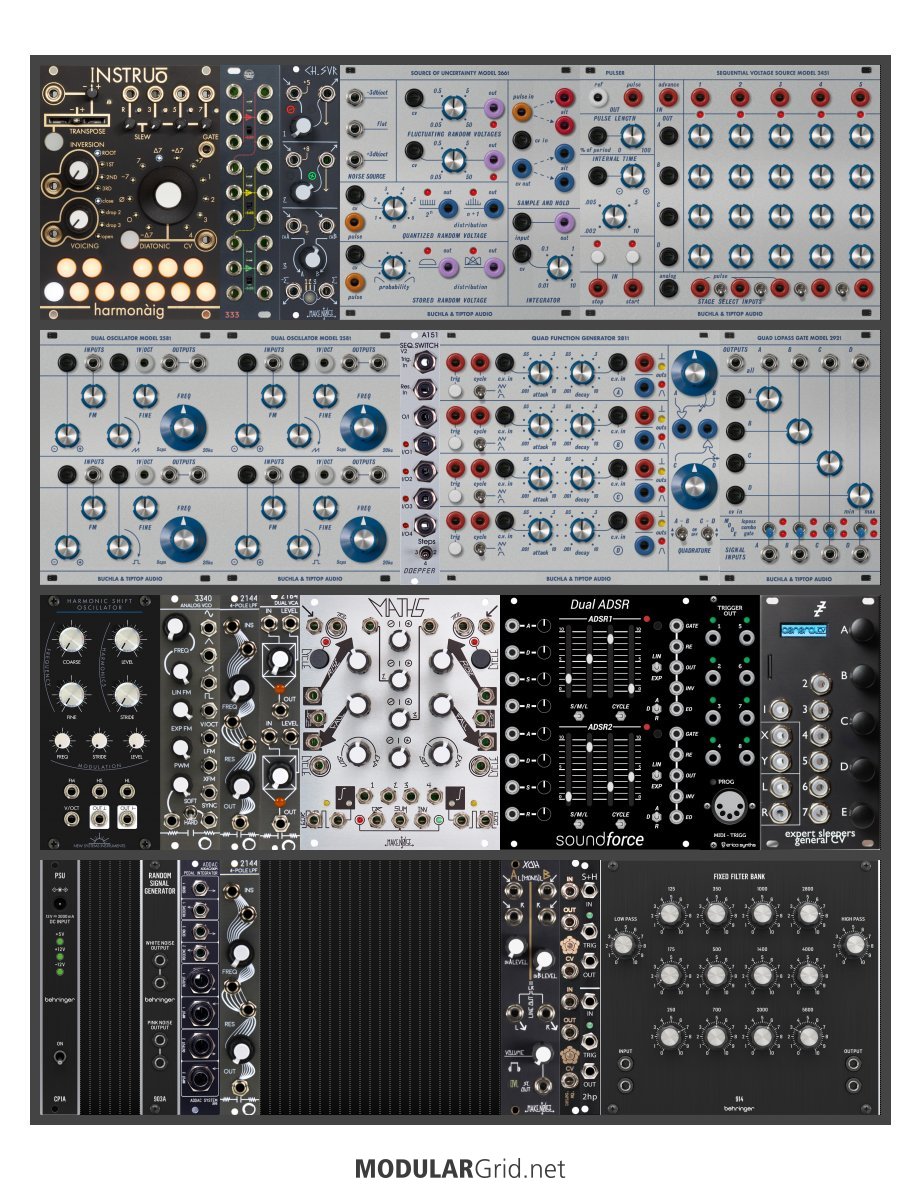The width and height of the screenshot is (921, 1190).
Task: Flip the ADSR1 CYCLE switch on Dual ADSR
Action: 621,716
